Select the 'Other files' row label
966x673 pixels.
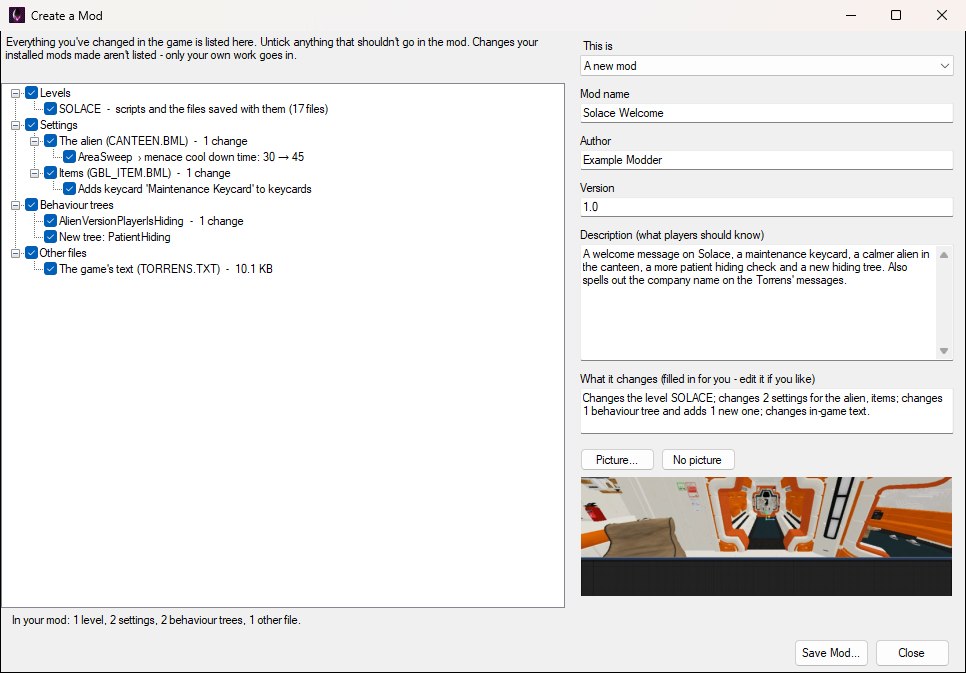[63, 253]
